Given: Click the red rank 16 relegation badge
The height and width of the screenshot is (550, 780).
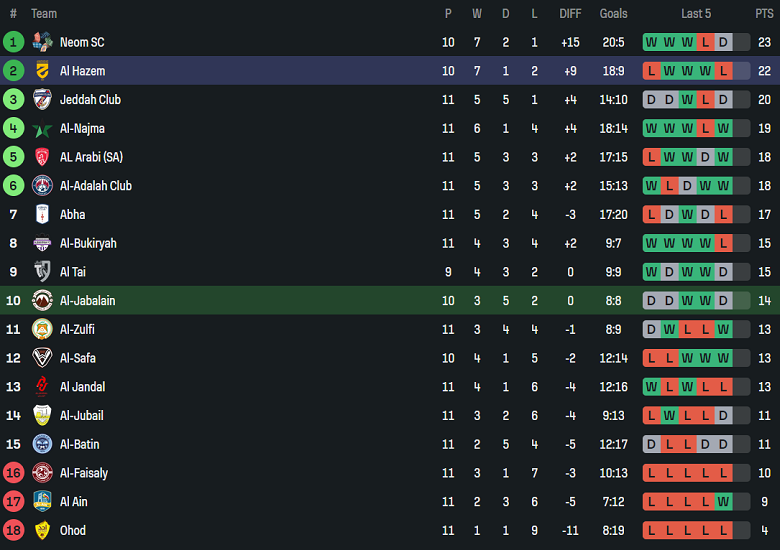Looking at the screenshot, I should pyautogui.click(x=13, y=473).
